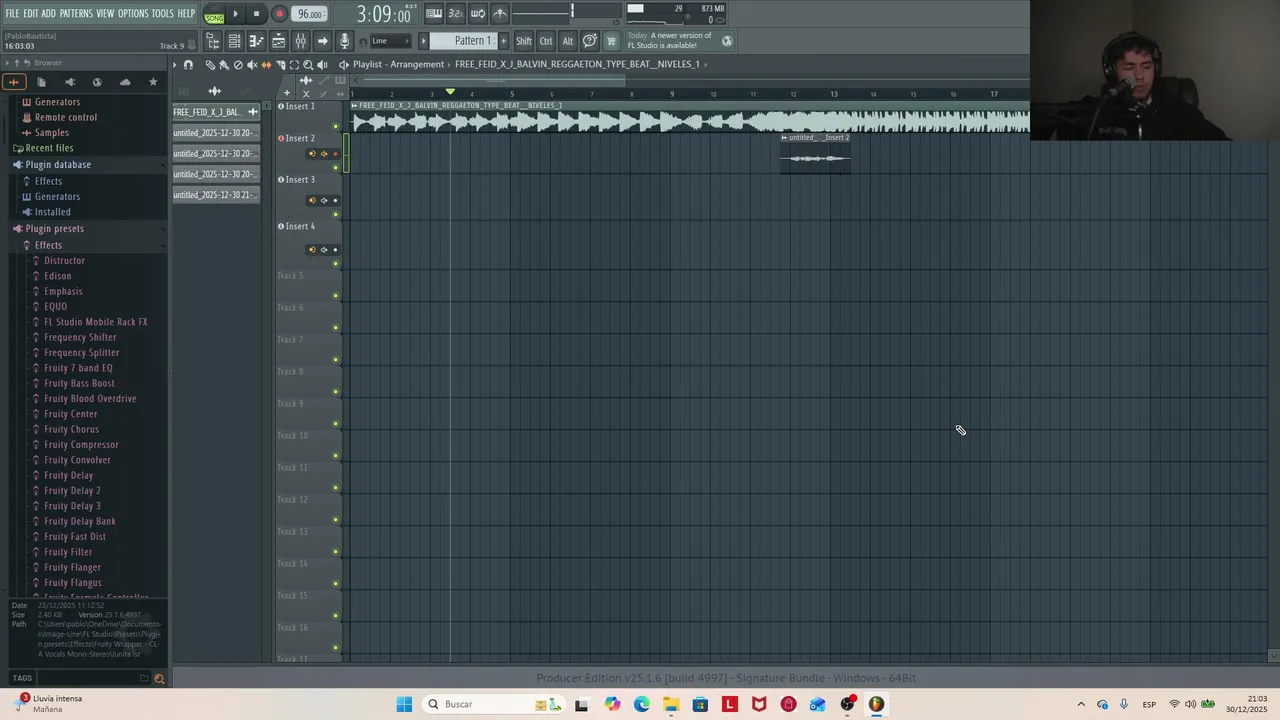Collapse the Plugin presets folder

(x=54, y=228)
